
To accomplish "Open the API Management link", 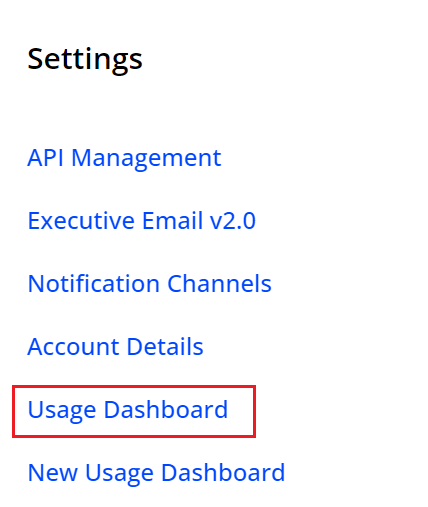I will [124, 158].
